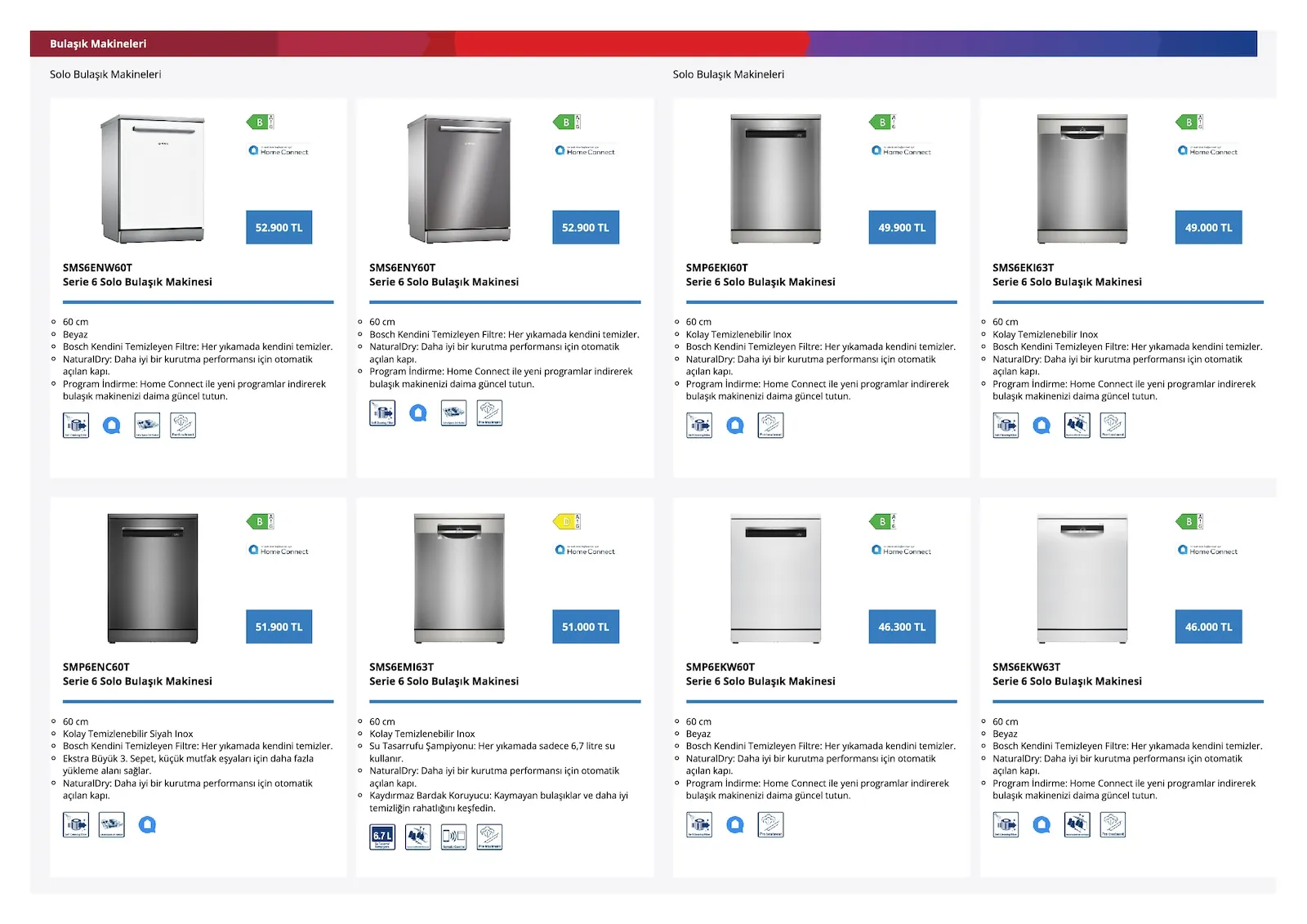
Task: Click the Home Connect bubble icon under SMS6EKW63T
Action: click(1042, 825)
